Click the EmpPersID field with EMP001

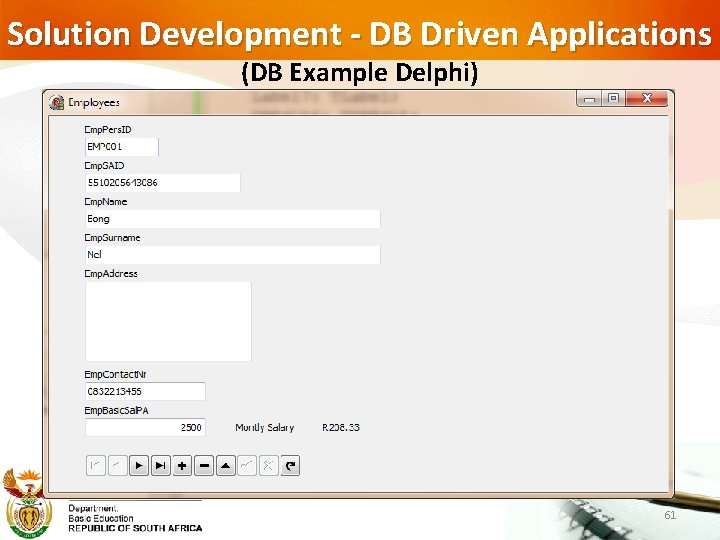tap(122, 147)
